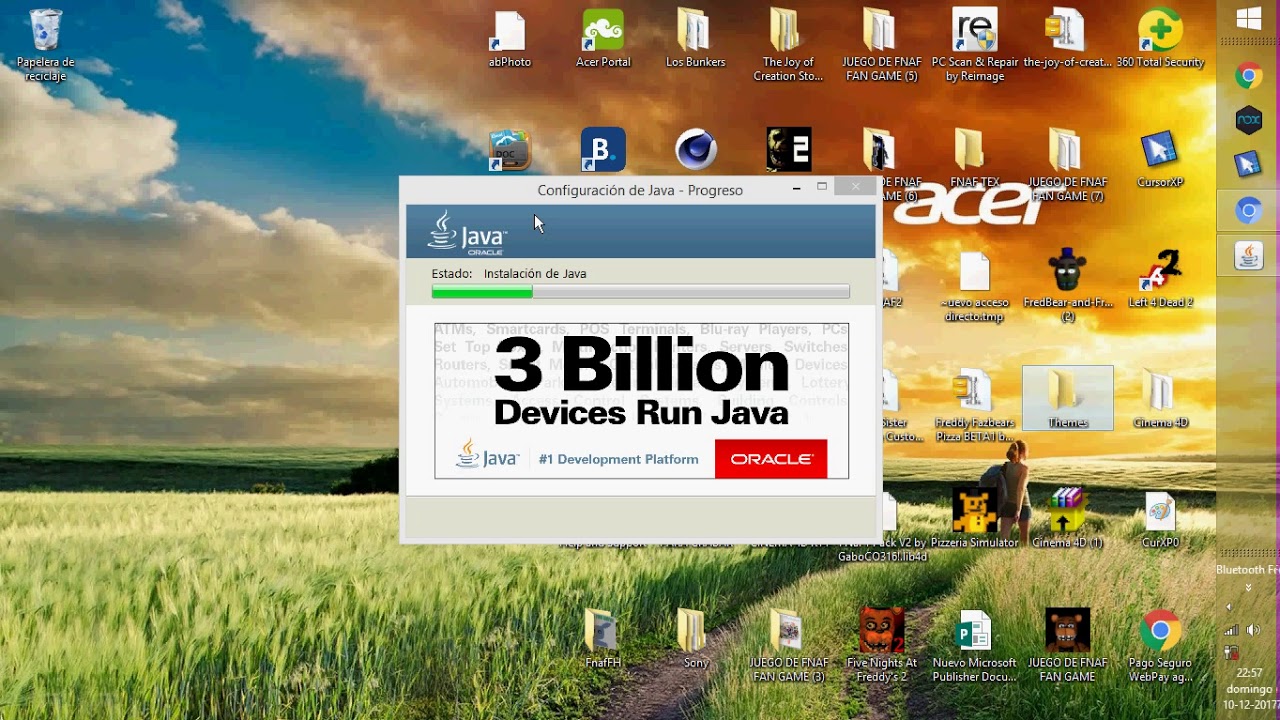The height and width of the screenshot is (720, 1280).
Task: Launch 360 Total Security shortcut
Action: pos(1160,40)
